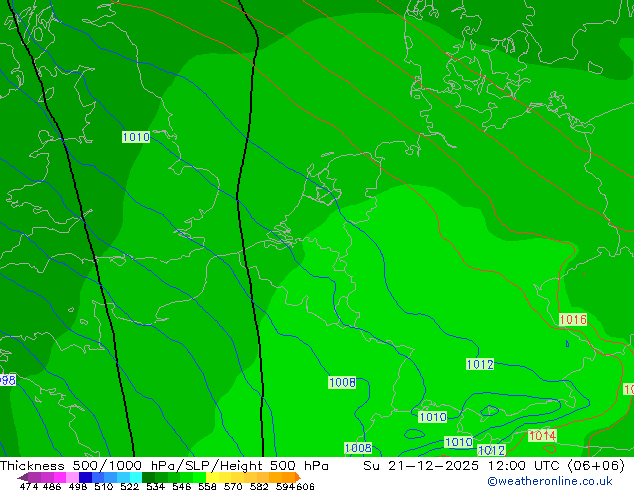The width and height of the screenshot is (634, 490).
Task: Click the red 1014 isobar label
Action: click(543, 435)
